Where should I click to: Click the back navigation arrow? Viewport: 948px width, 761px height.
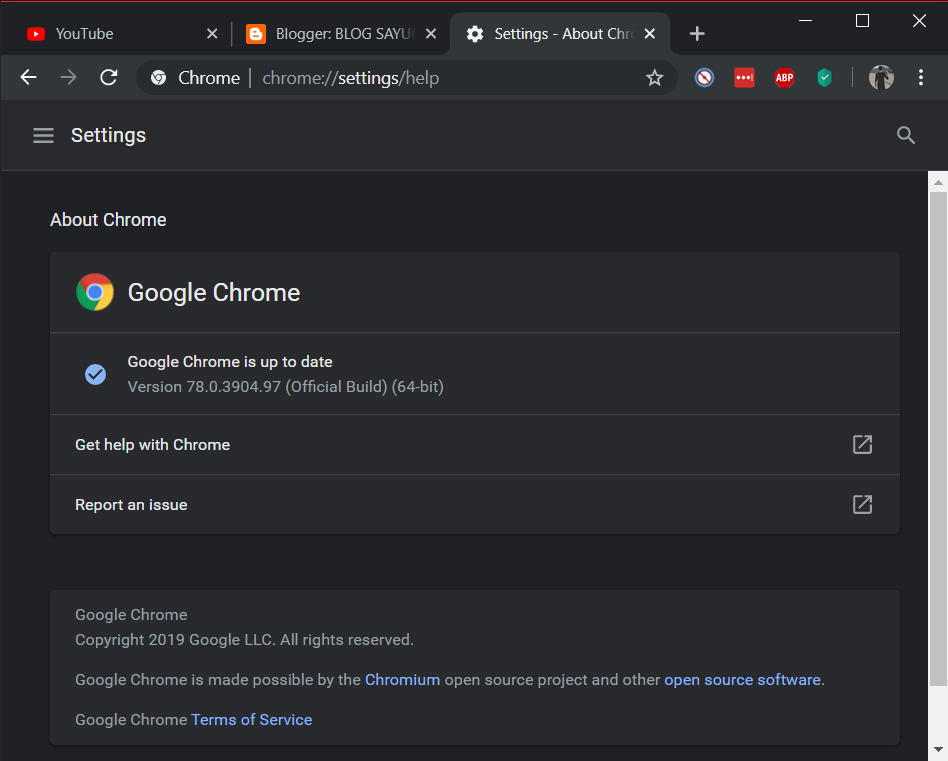tap(28, 78)
